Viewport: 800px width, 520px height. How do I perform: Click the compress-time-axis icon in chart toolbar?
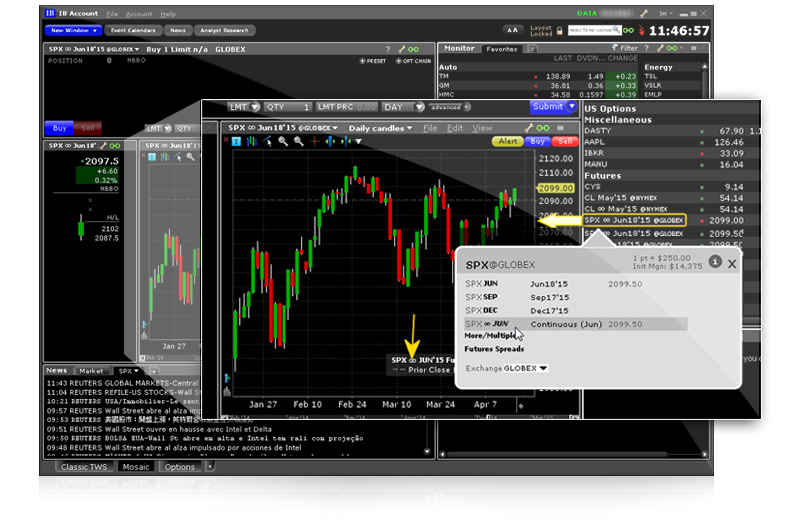coord(345,141)
